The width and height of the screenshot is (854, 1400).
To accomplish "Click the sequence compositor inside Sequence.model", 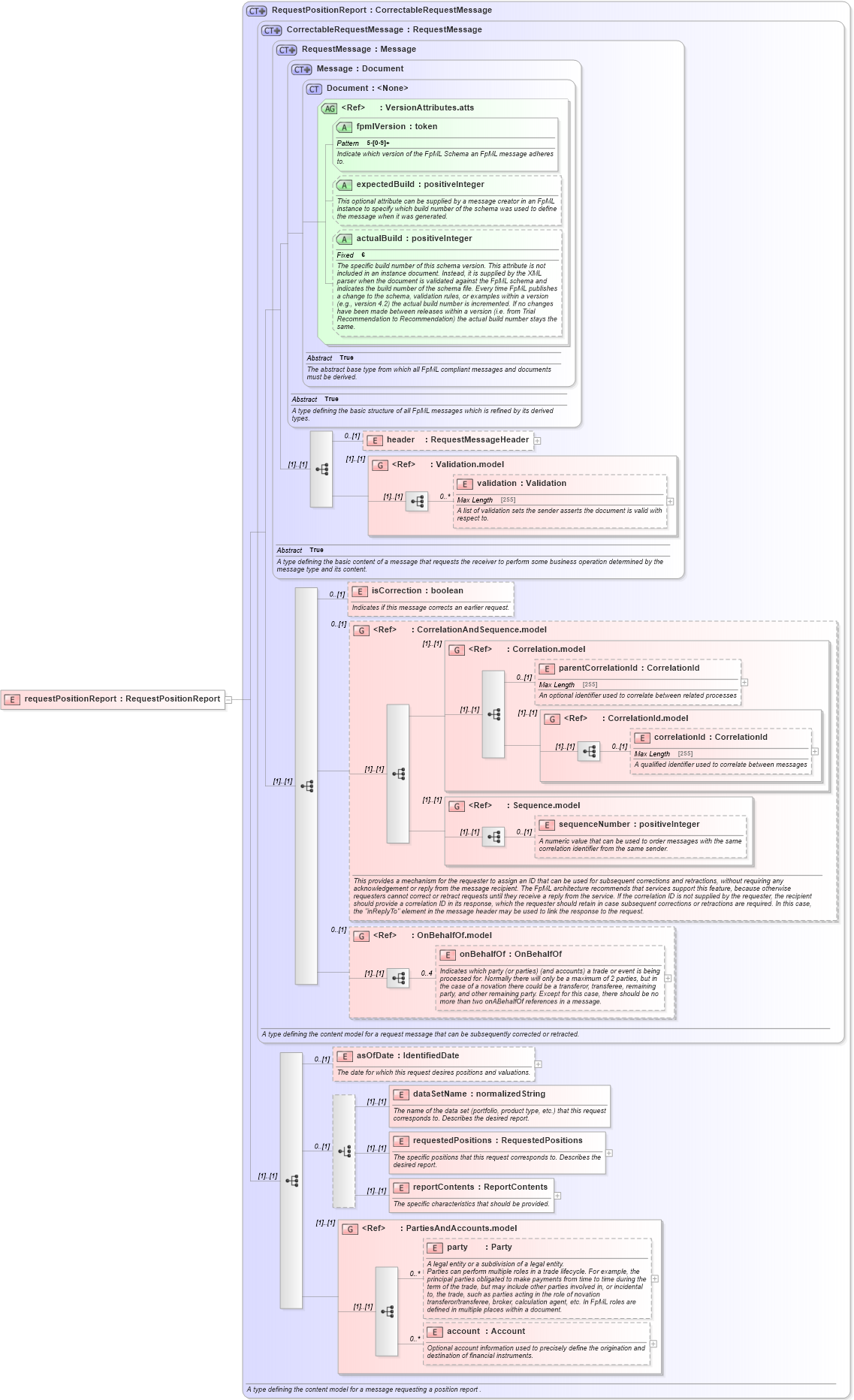I will pyautogui.click(x=493, y=837).
